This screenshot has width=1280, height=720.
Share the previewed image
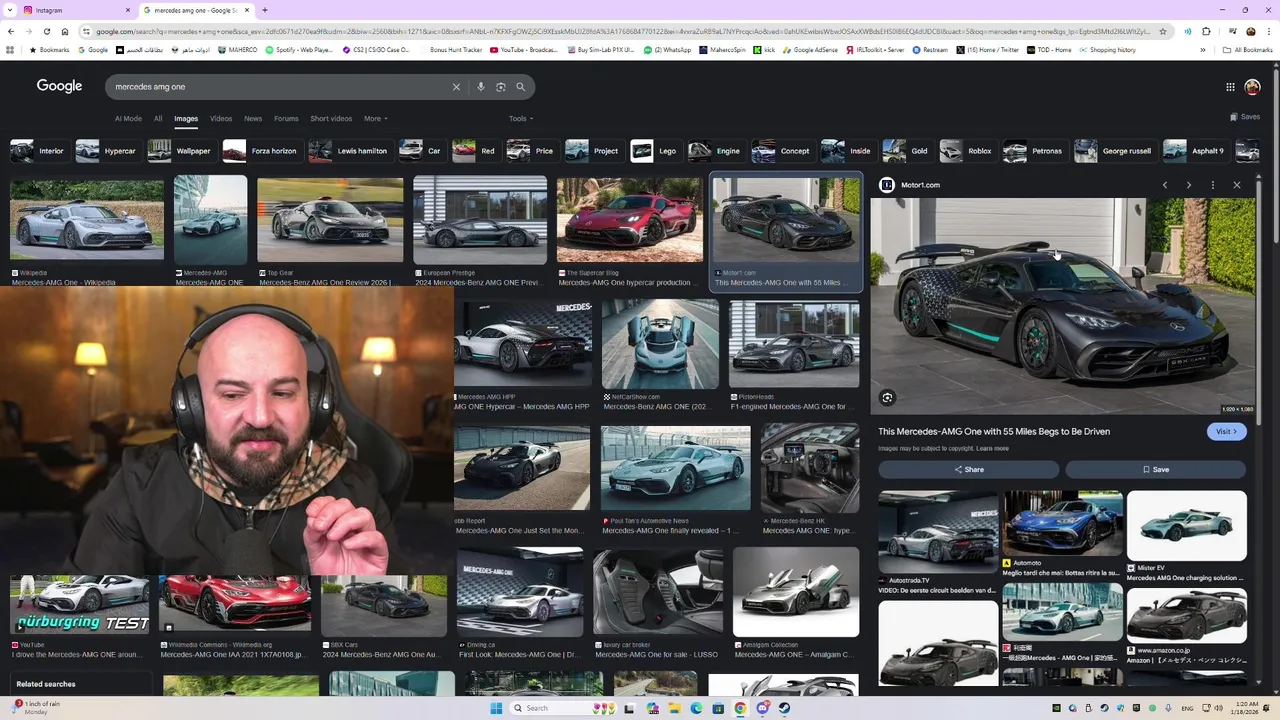968,469
